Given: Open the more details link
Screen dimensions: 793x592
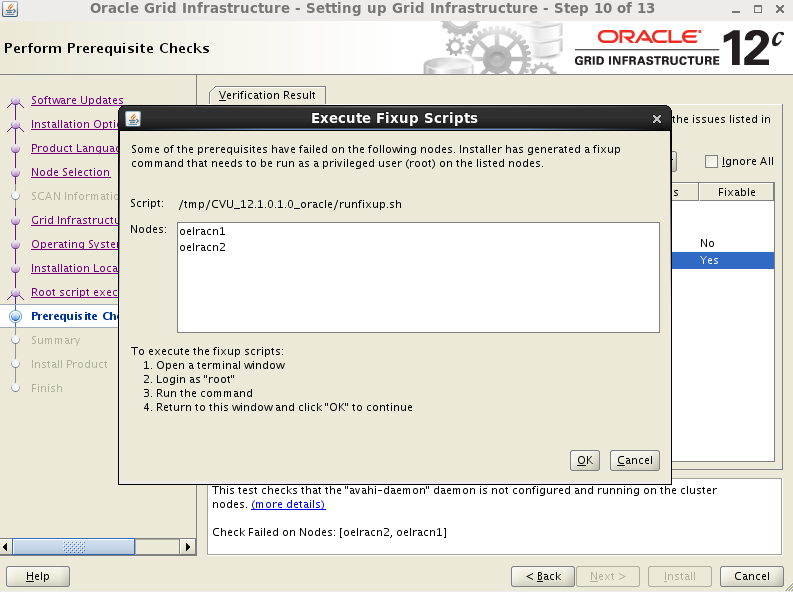Looking at the screenshot, I should [288, 505].
